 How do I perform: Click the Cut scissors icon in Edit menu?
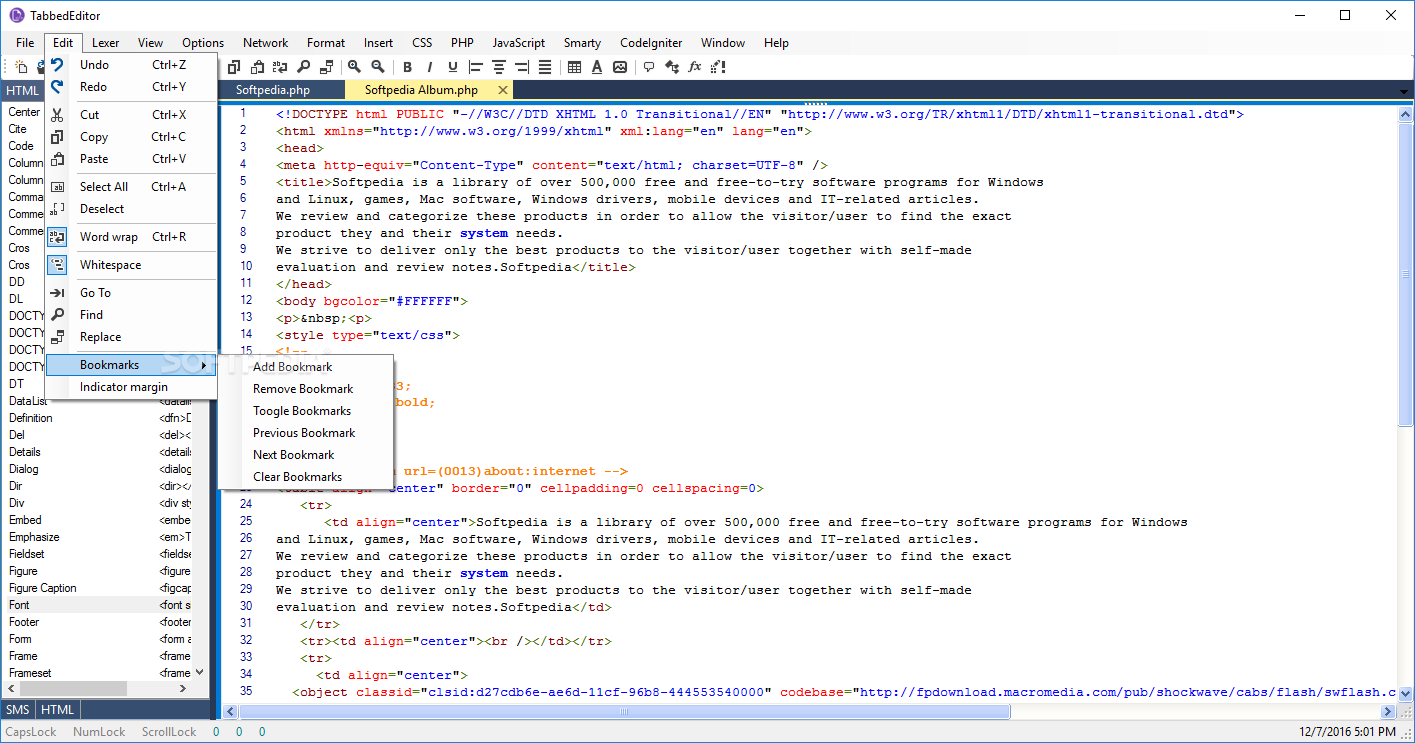58,115
